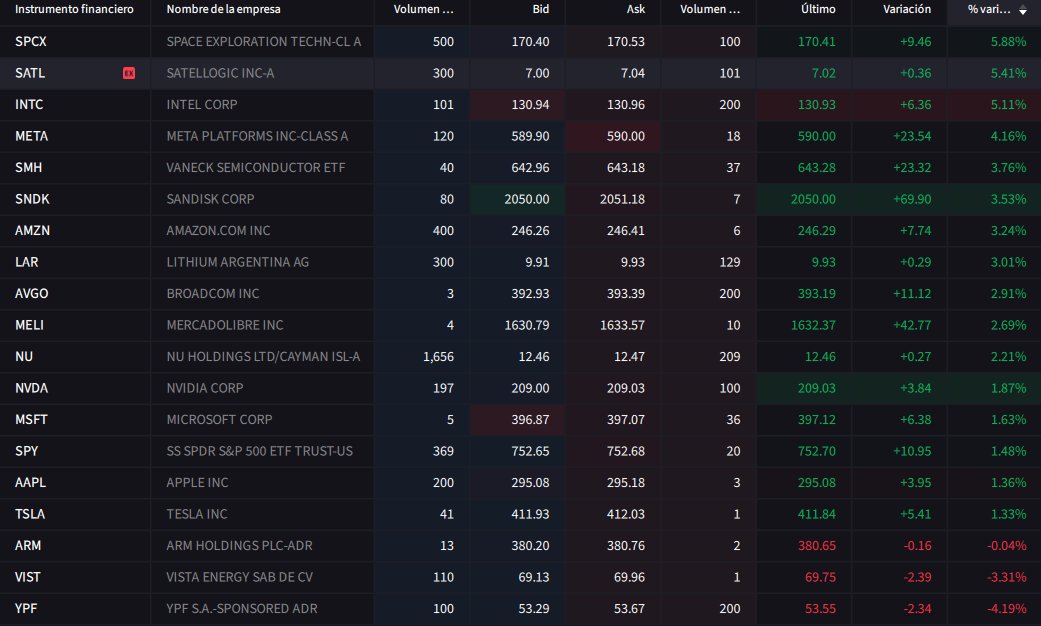
Task: Select the INTC ticker
Action: pos(29,104)
